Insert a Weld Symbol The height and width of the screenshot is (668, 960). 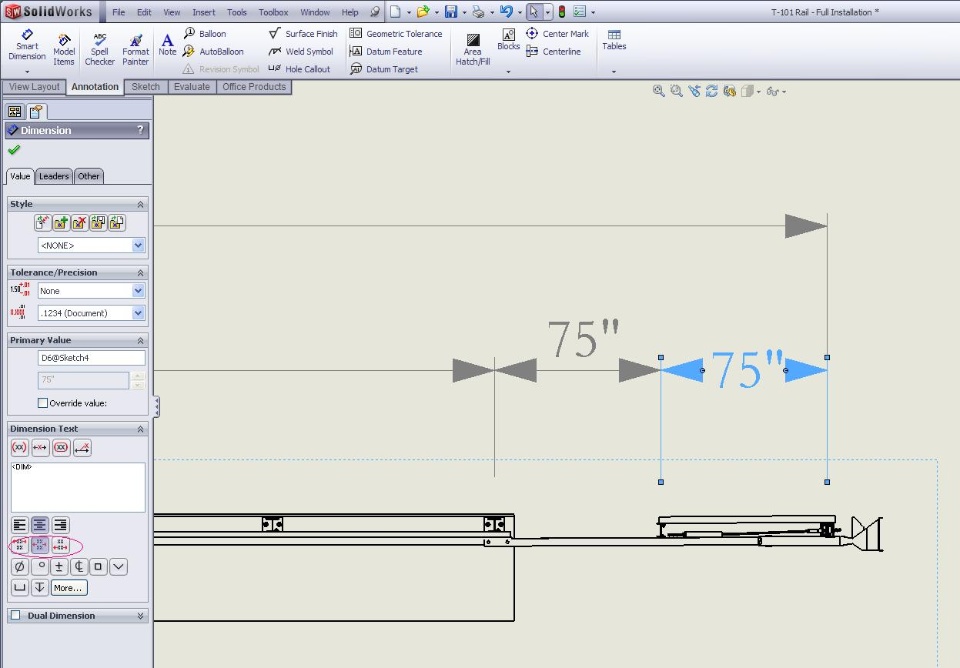click(301, 51)
